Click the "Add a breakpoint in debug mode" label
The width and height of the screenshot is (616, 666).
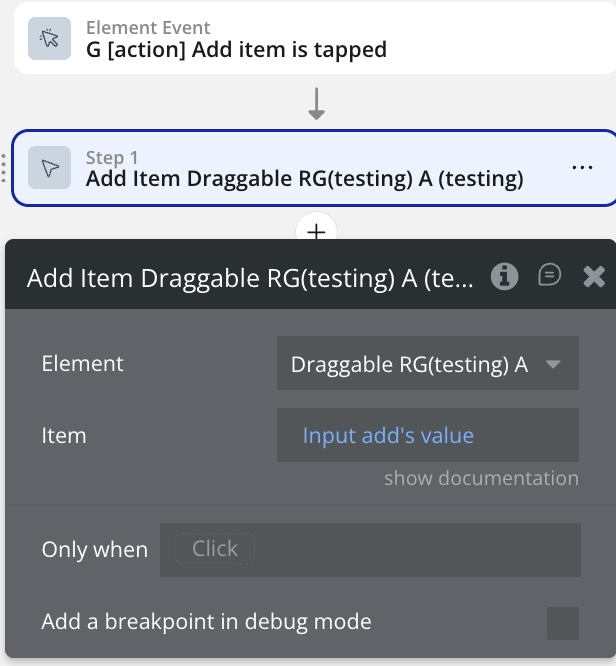click(206, 622)
